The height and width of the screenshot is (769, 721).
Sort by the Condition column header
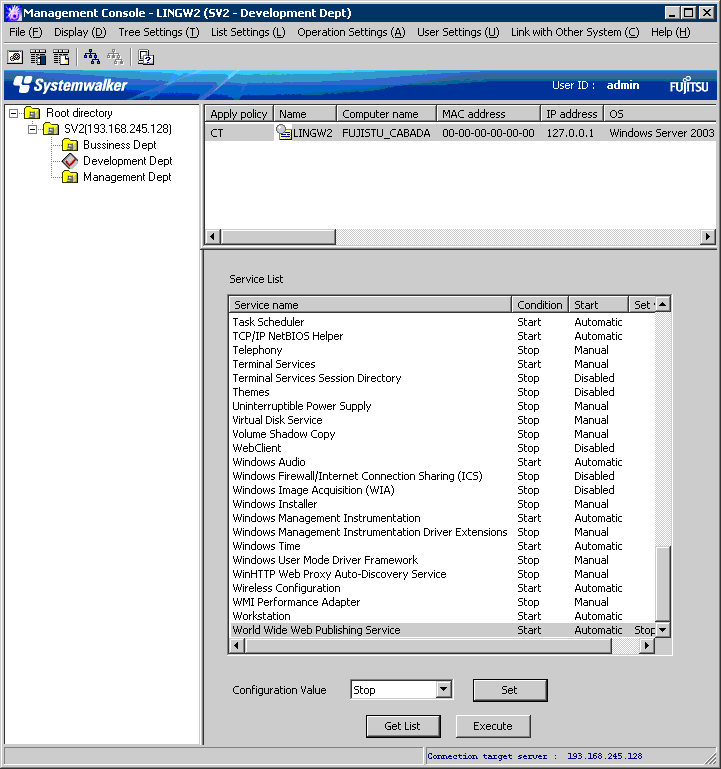click(540, 305)
